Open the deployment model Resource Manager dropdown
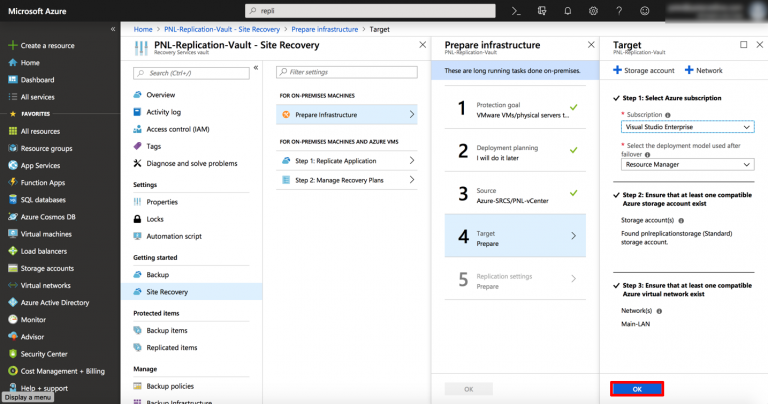Image resolution: width=768 pixels, height=404 pixels. pos(688,165)
